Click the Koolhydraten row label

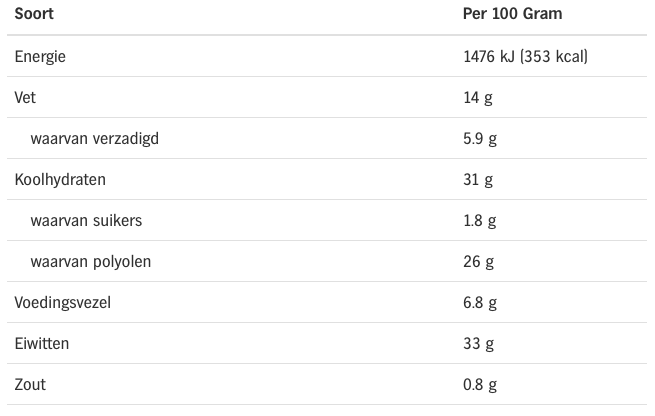(60, 179)
